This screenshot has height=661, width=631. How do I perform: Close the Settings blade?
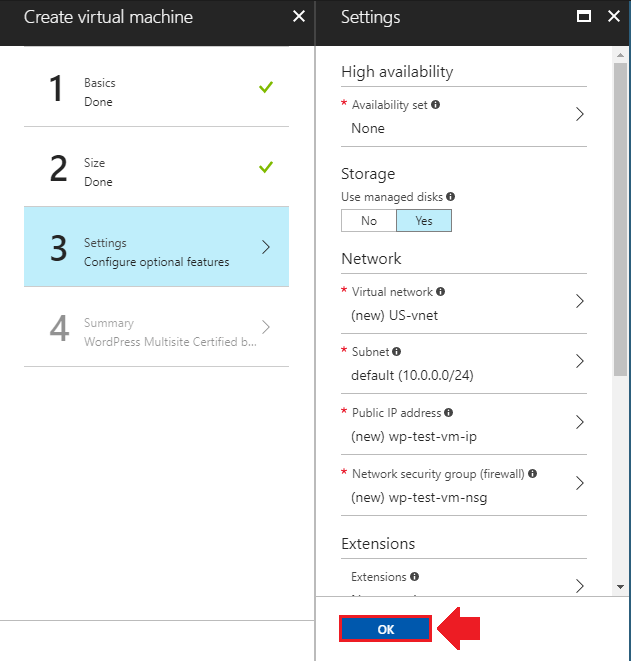pos(614,16)
